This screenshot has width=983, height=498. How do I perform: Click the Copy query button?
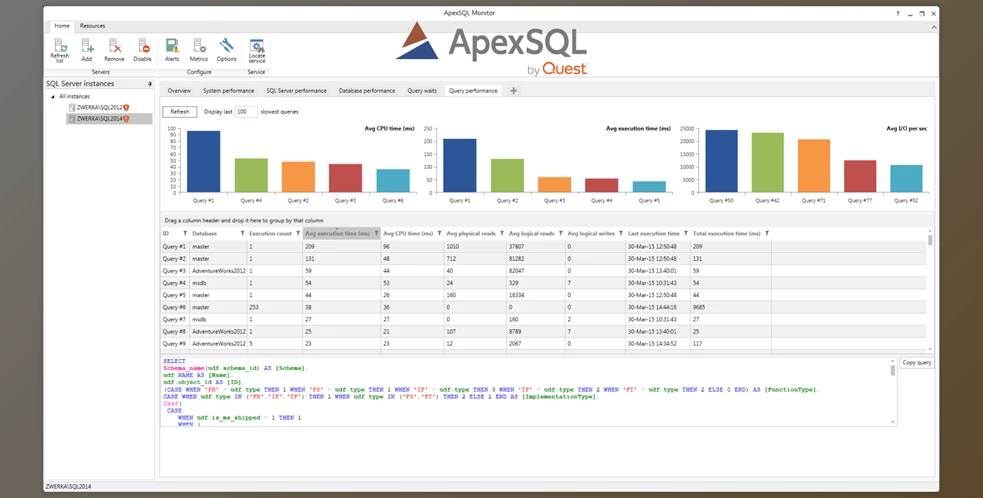917,363
